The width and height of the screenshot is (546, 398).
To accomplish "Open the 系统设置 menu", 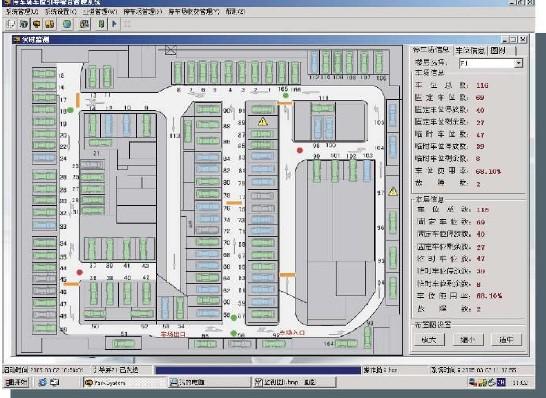I will point(60,11).
